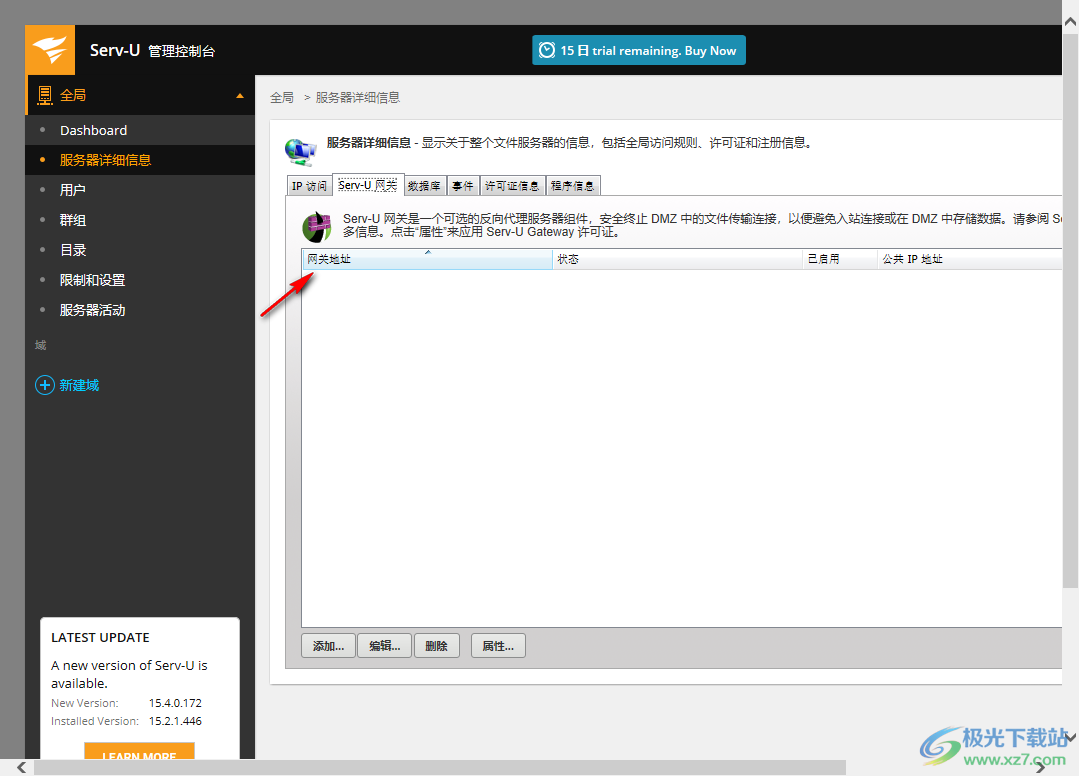Click the 删除 button

pyautogui.click(x=437, y=646)
